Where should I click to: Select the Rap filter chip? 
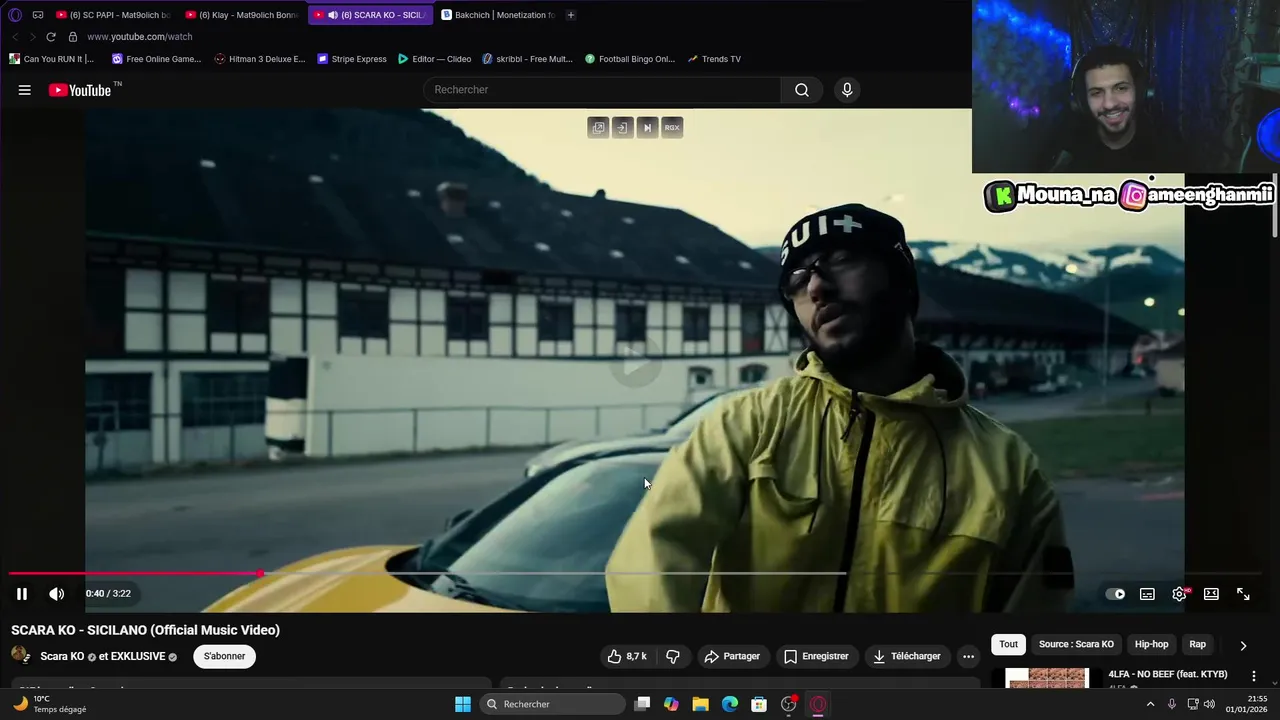[x=1197, y=644]
